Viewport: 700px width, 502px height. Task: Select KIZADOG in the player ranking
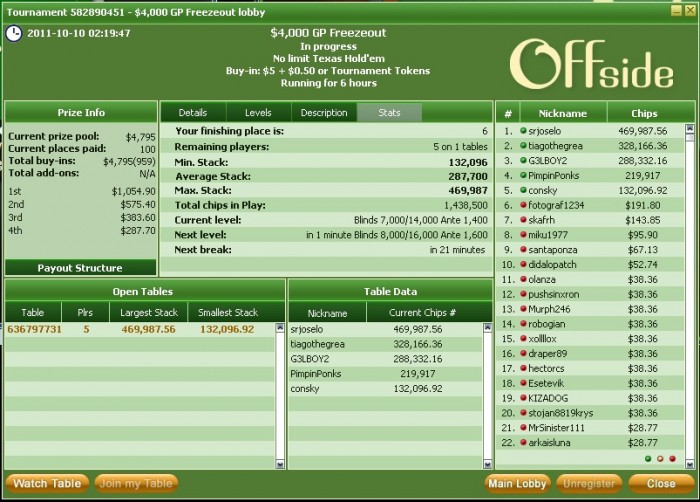(590, 398)
